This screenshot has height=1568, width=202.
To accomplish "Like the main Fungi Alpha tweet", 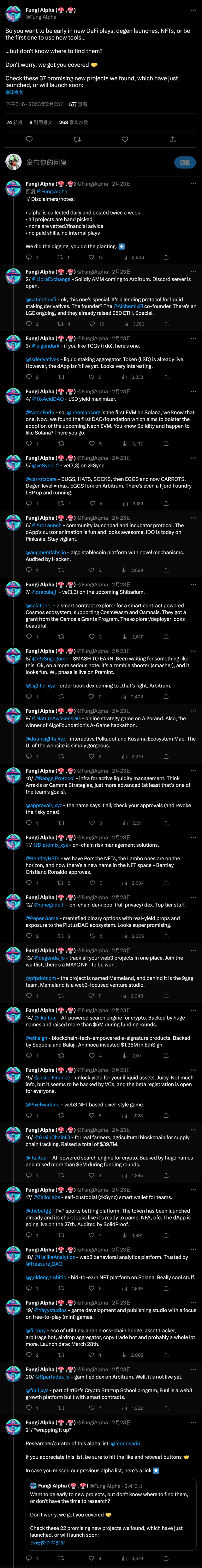I will pos(125,139).
